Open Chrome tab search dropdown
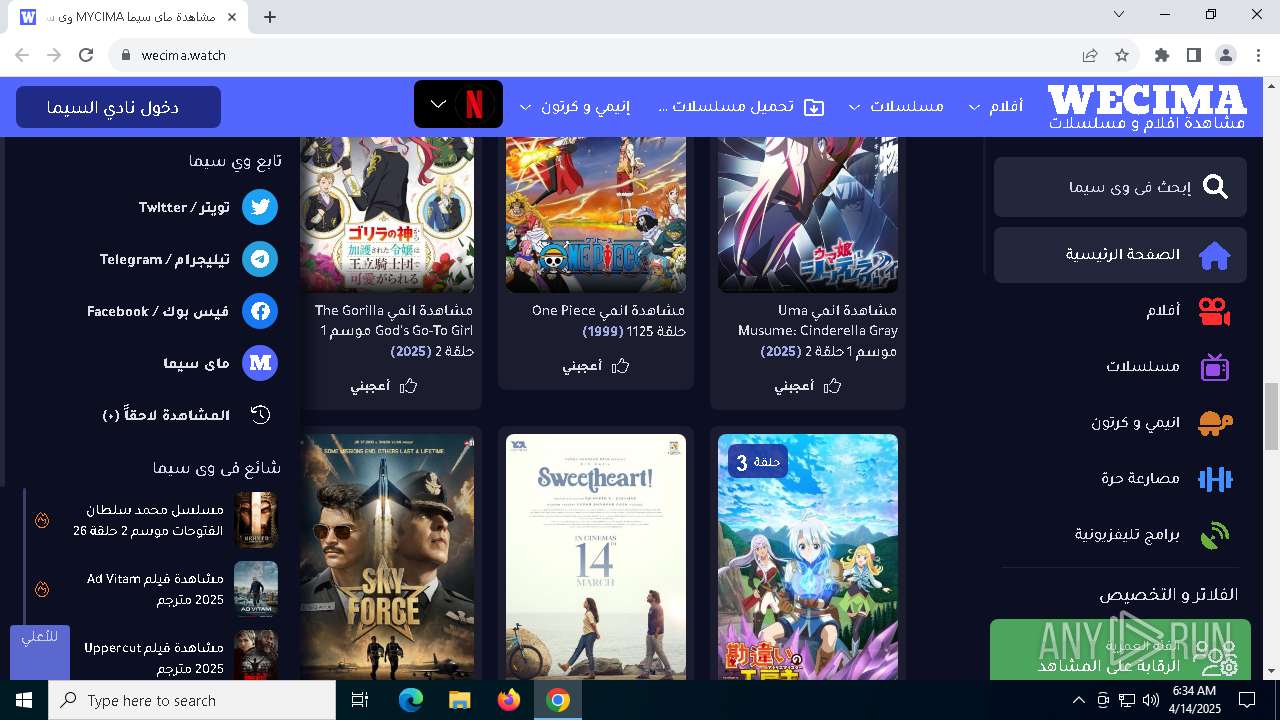The height and width of the screenshot is (720, 1280). point(1120,15)
